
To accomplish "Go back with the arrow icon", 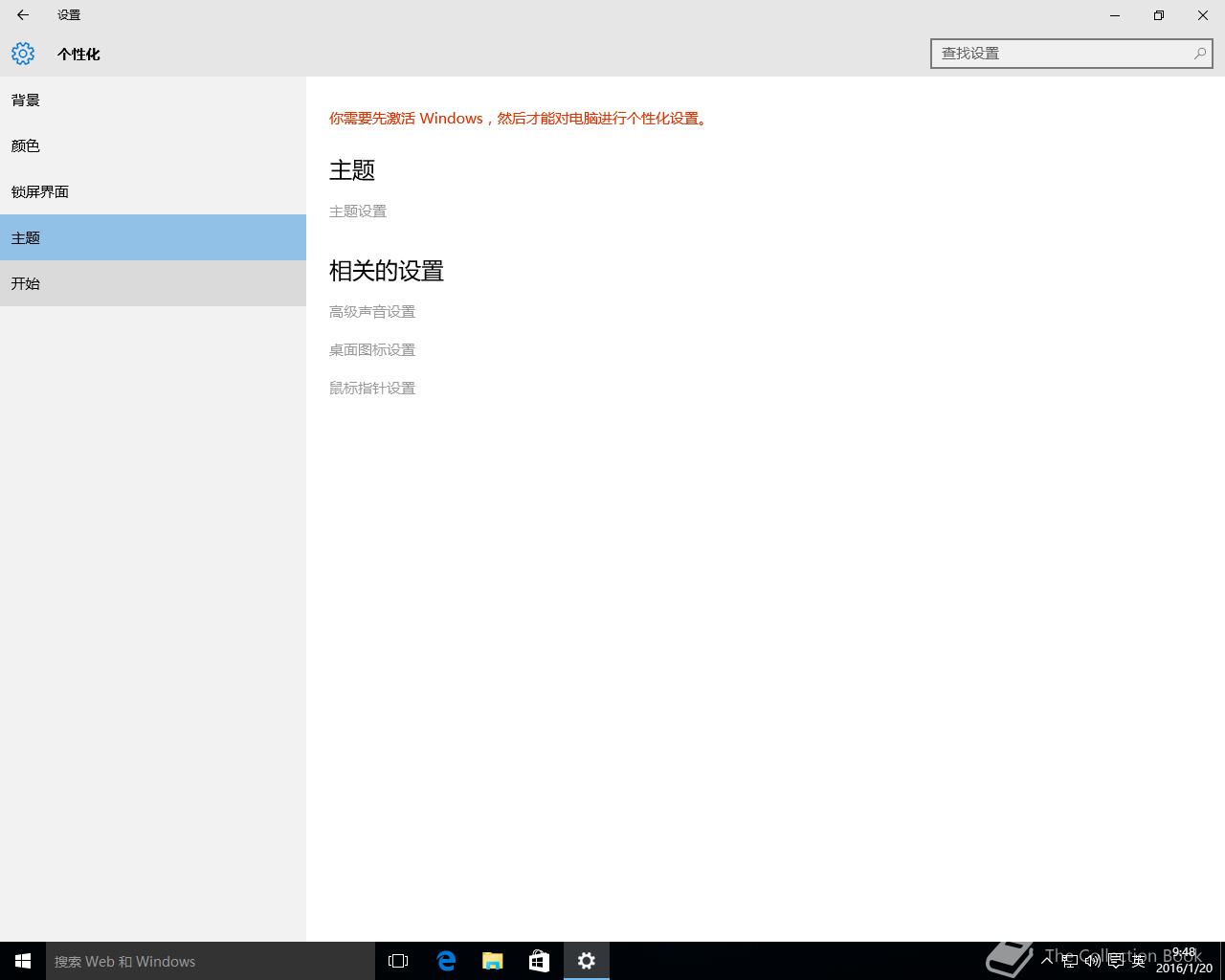I will tap(23, 15).
